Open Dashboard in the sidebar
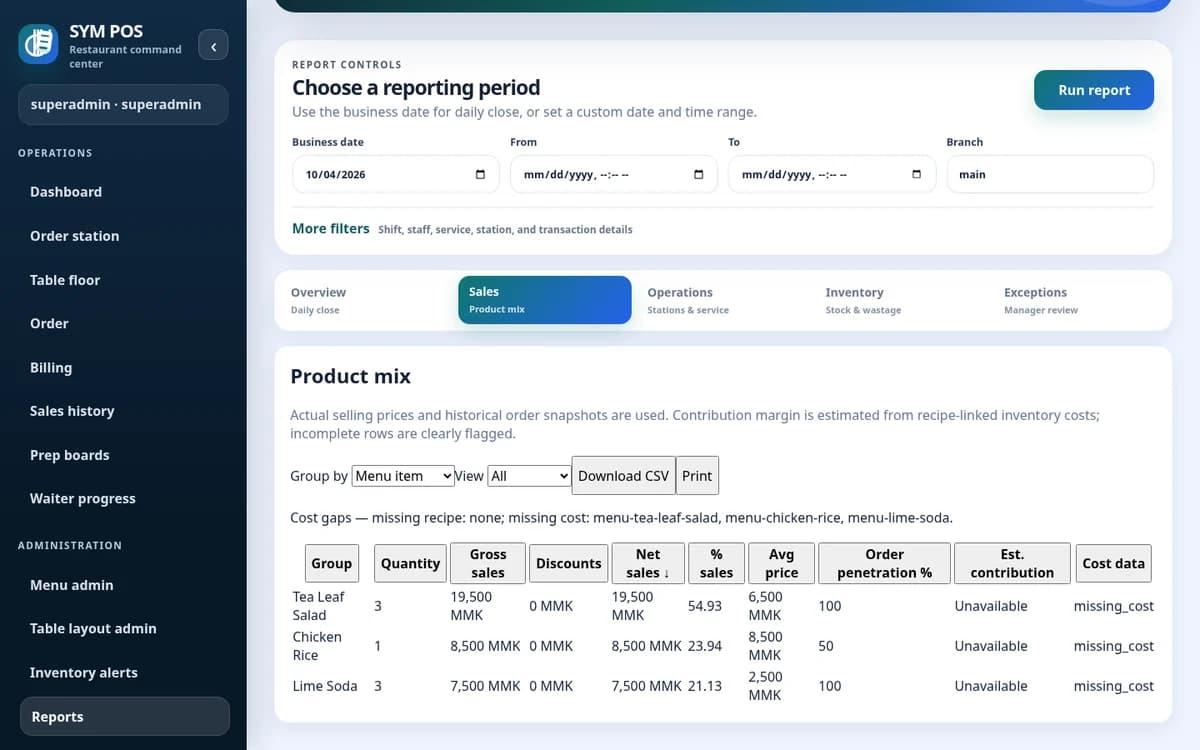 coord(124,192)
